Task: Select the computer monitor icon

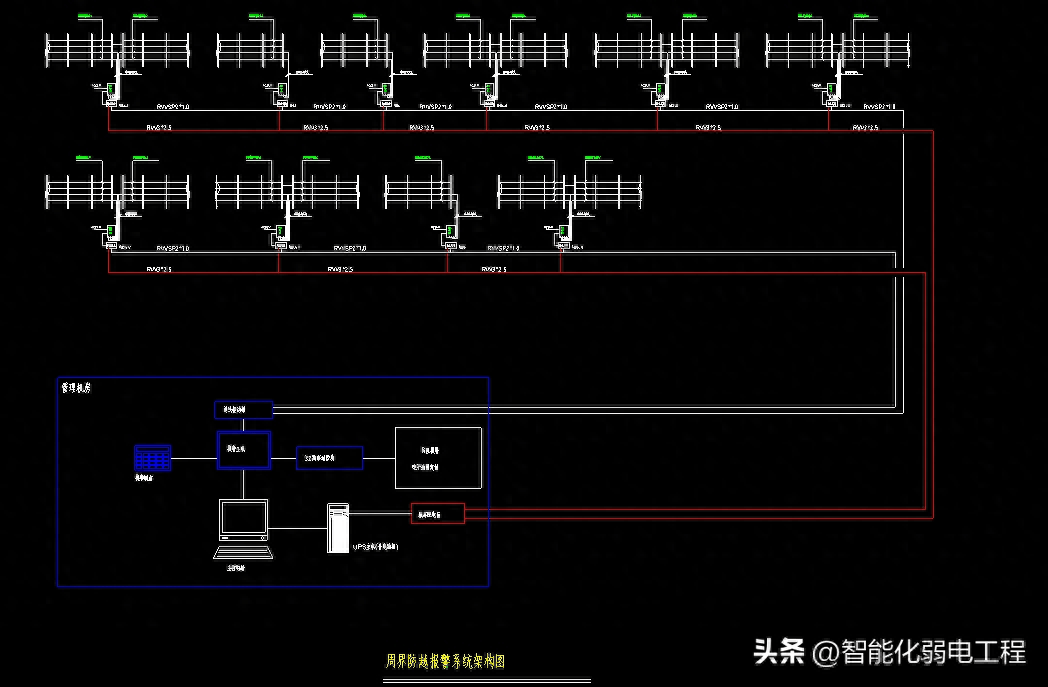Action: tap(244, 520)
